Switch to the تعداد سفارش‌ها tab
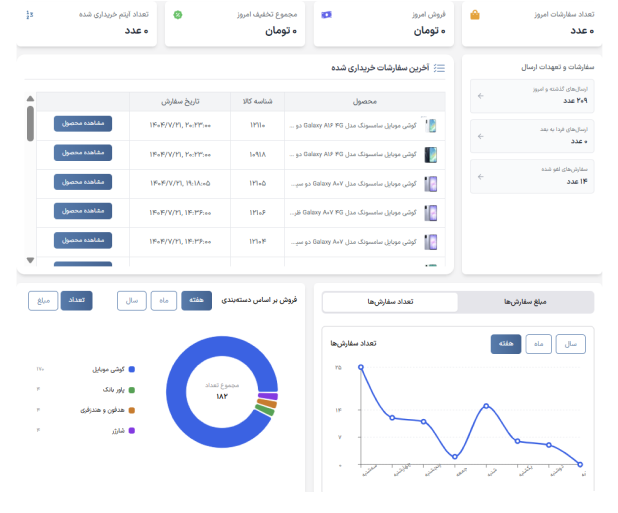This screenshot has height=513, width=618. [390, 302]
